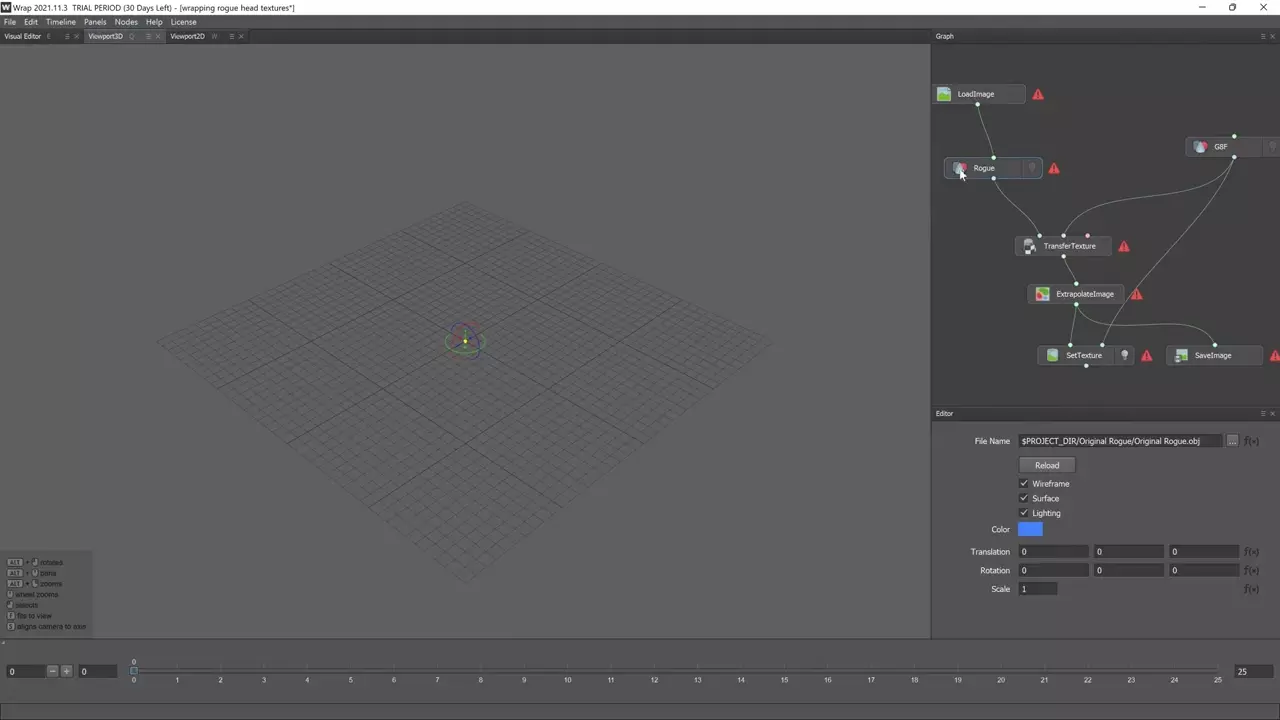Switch to the Viewport2D tab
The width and height of the screenshot is (1280, 720).
[187, 36]
